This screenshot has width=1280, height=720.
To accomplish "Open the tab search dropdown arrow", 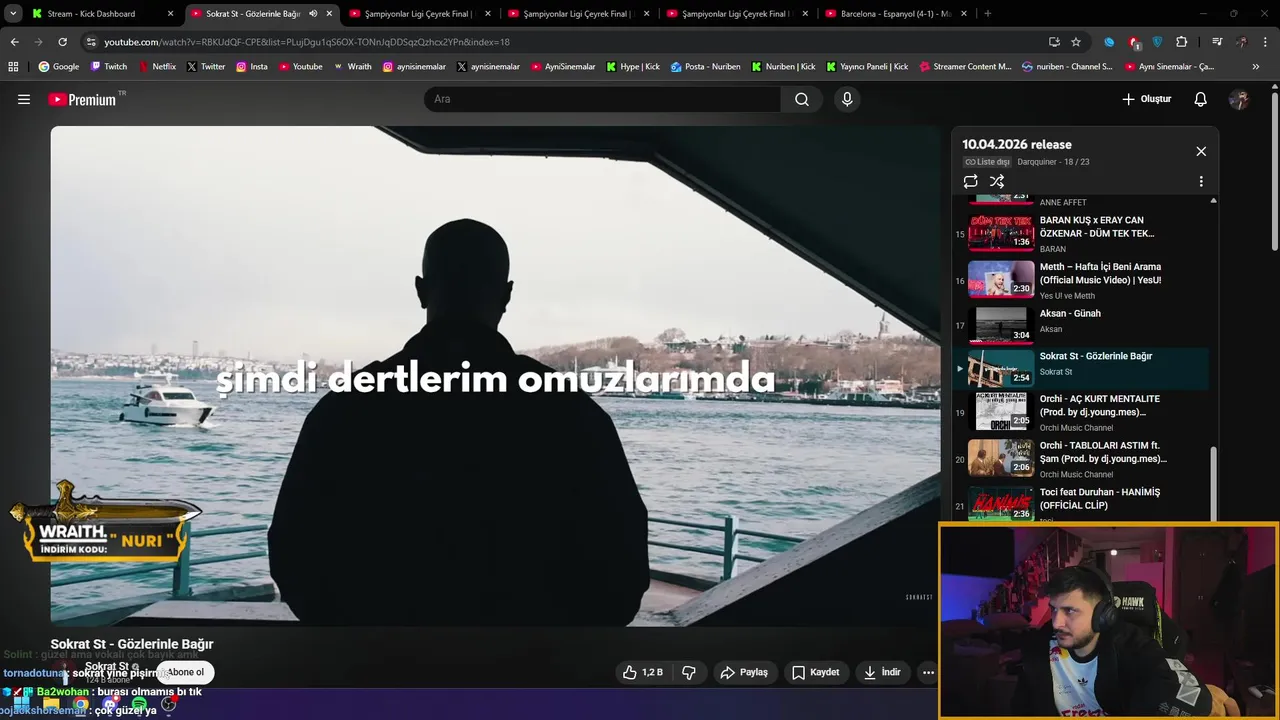I will 12,14.
